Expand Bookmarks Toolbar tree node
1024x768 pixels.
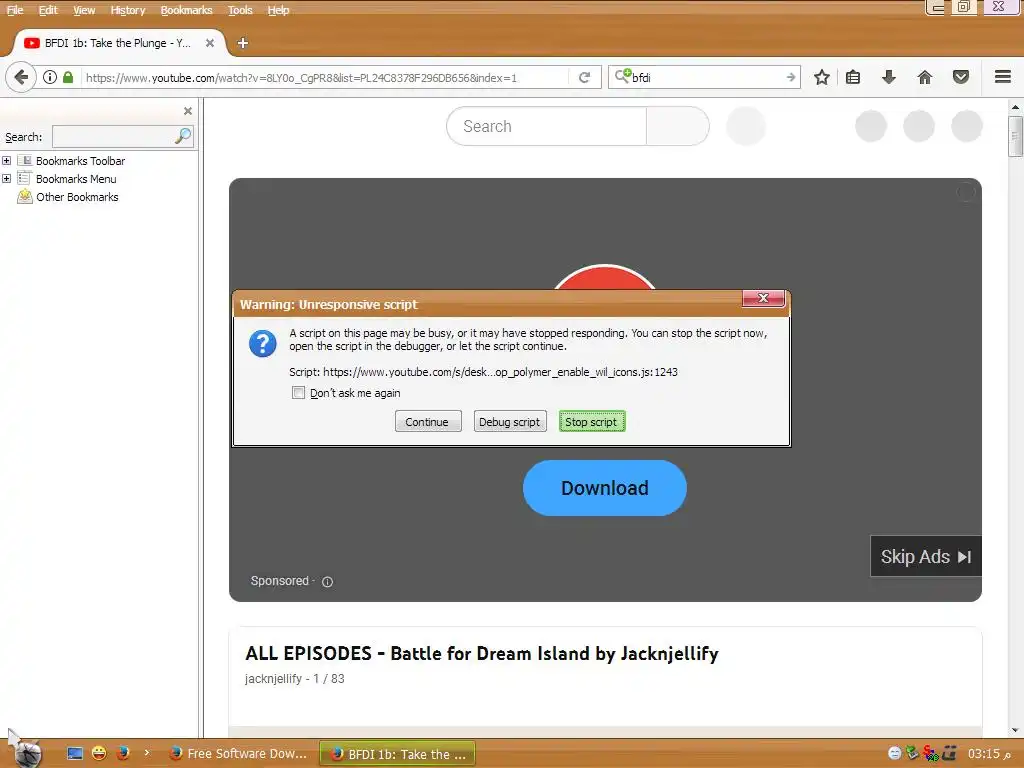[x=7, y=161]
